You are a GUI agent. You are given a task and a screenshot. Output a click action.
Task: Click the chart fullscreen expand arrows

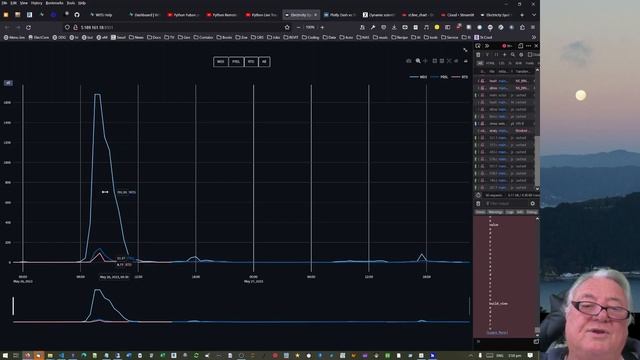(x=465, y=50)
